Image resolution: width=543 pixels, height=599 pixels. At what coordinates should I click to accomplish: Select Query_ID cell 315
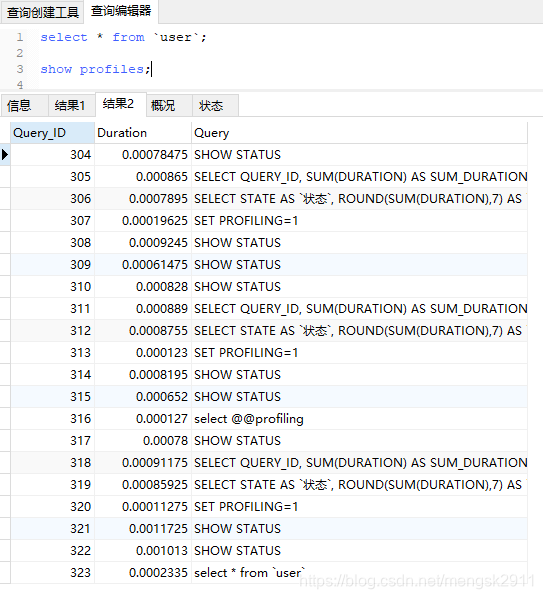52,397
